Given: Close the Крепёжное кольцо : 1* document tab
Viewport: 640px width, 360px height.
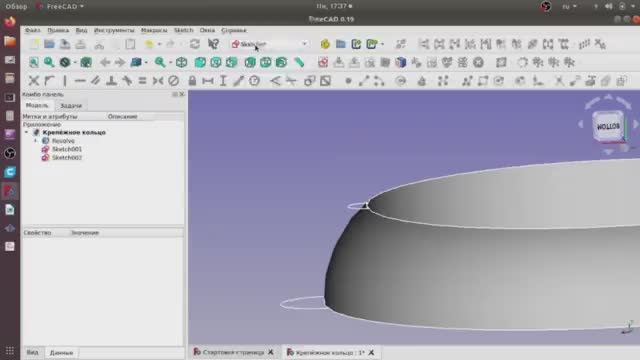Looking at the screenshot, I should point(371,352).
